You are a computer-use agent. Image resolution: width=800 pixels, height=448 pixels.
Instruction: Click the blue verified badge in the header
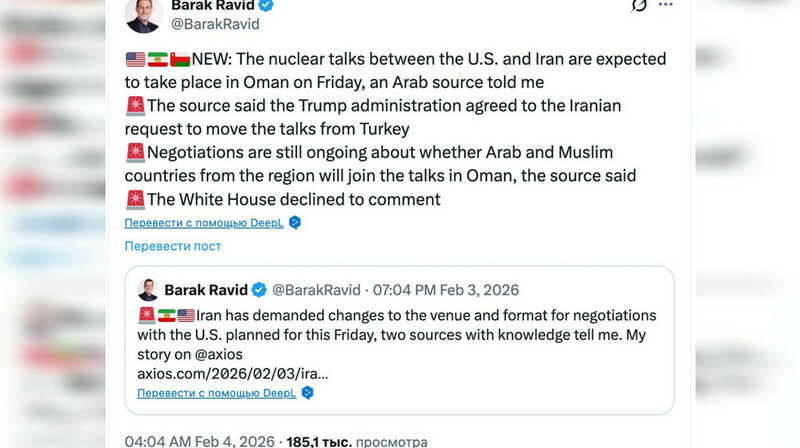click(267, 5)
